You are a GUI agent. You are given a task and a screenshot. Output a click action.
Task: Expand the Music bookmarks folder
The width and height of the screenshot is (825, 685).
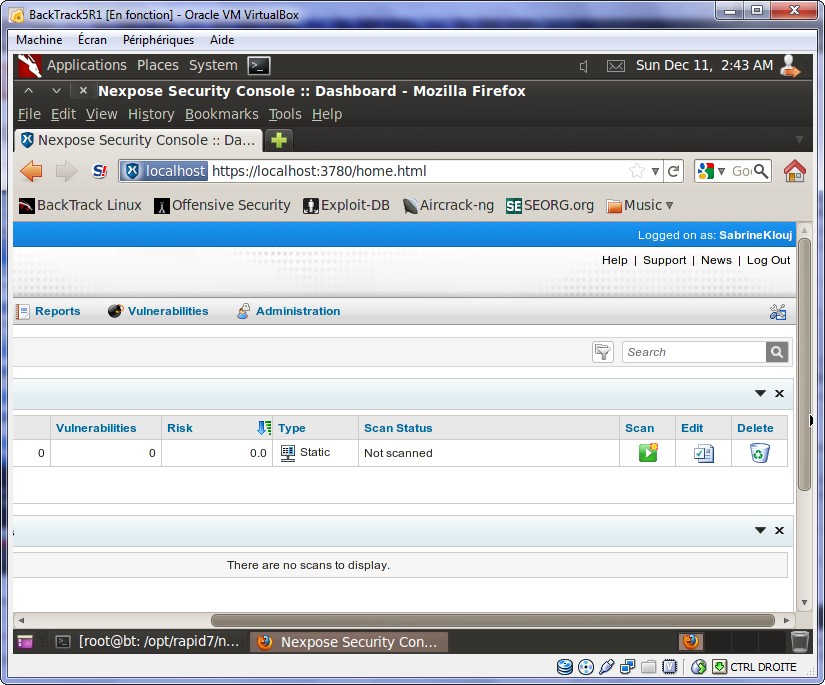pos(639,205)
